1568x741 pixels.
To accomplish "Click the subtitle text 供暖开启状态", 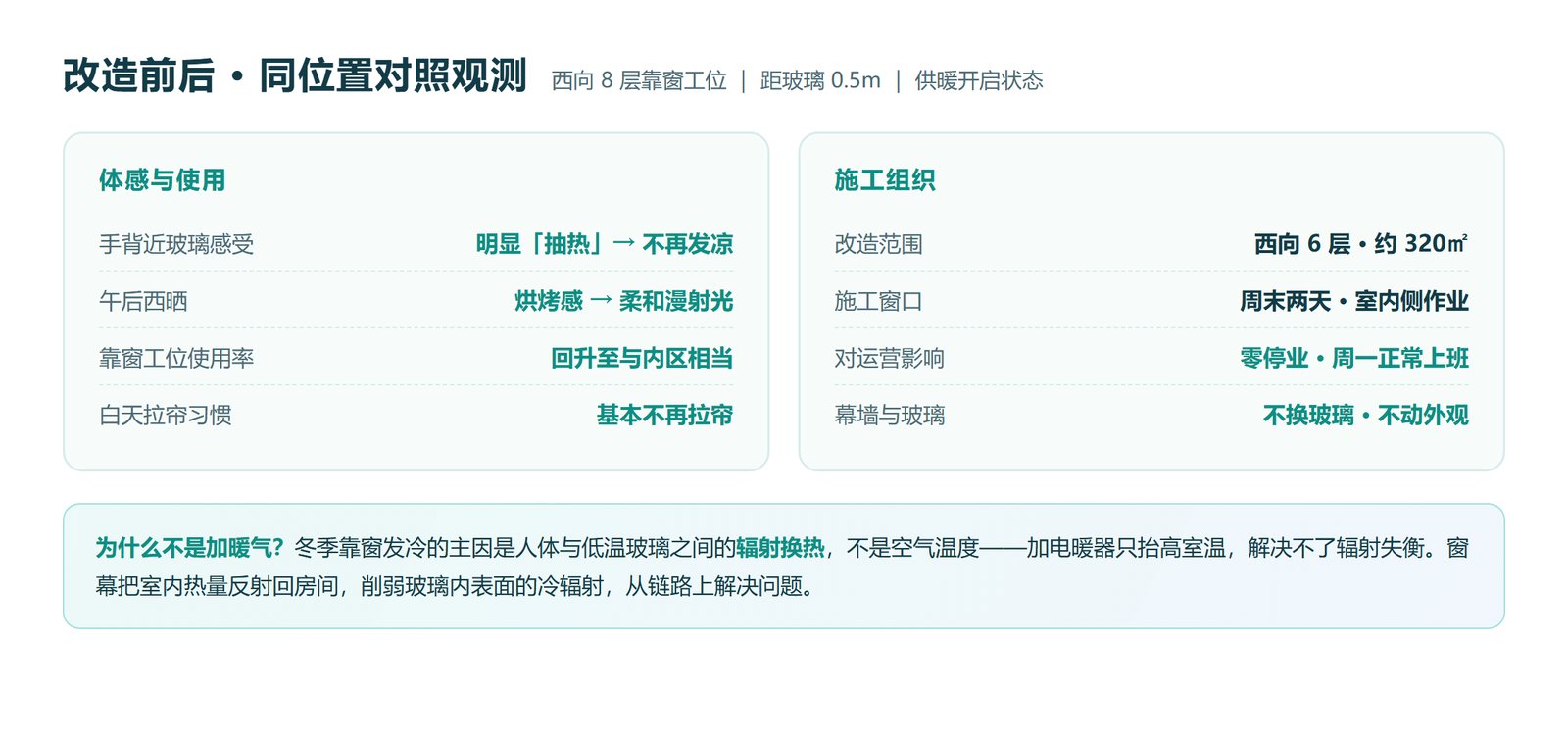I will point(979,80).
